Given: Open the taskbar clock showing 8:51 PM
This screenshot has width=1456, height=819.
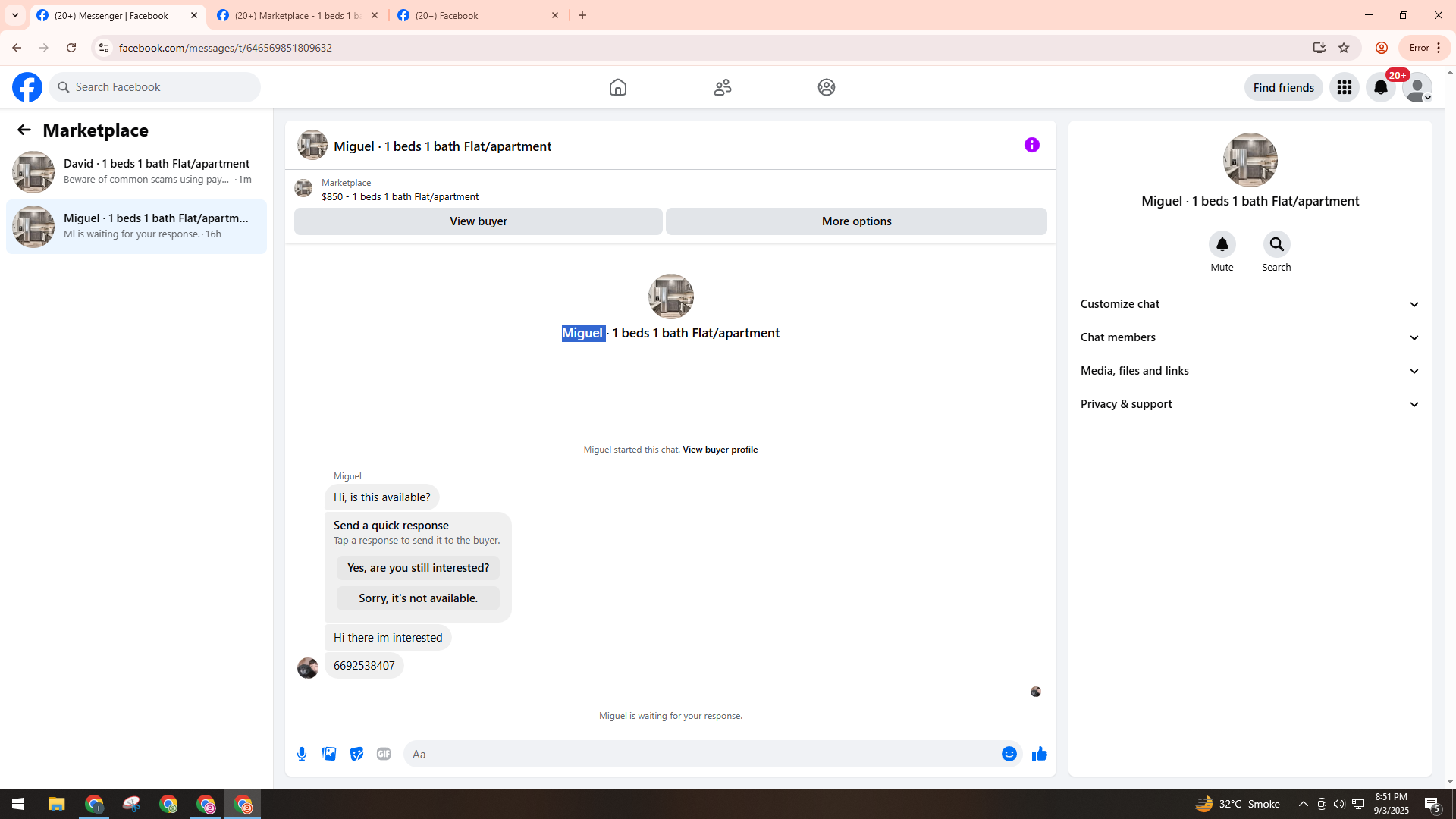Looking at the screenshot, I should [1391, 804].
